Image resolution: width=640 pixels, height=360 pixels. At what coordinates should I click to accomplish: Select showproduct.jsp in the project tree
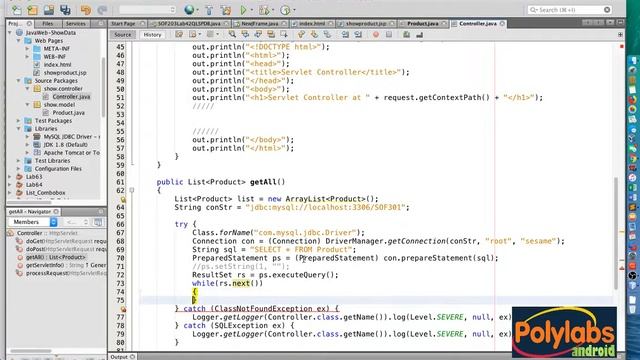(x=65, y=73)
